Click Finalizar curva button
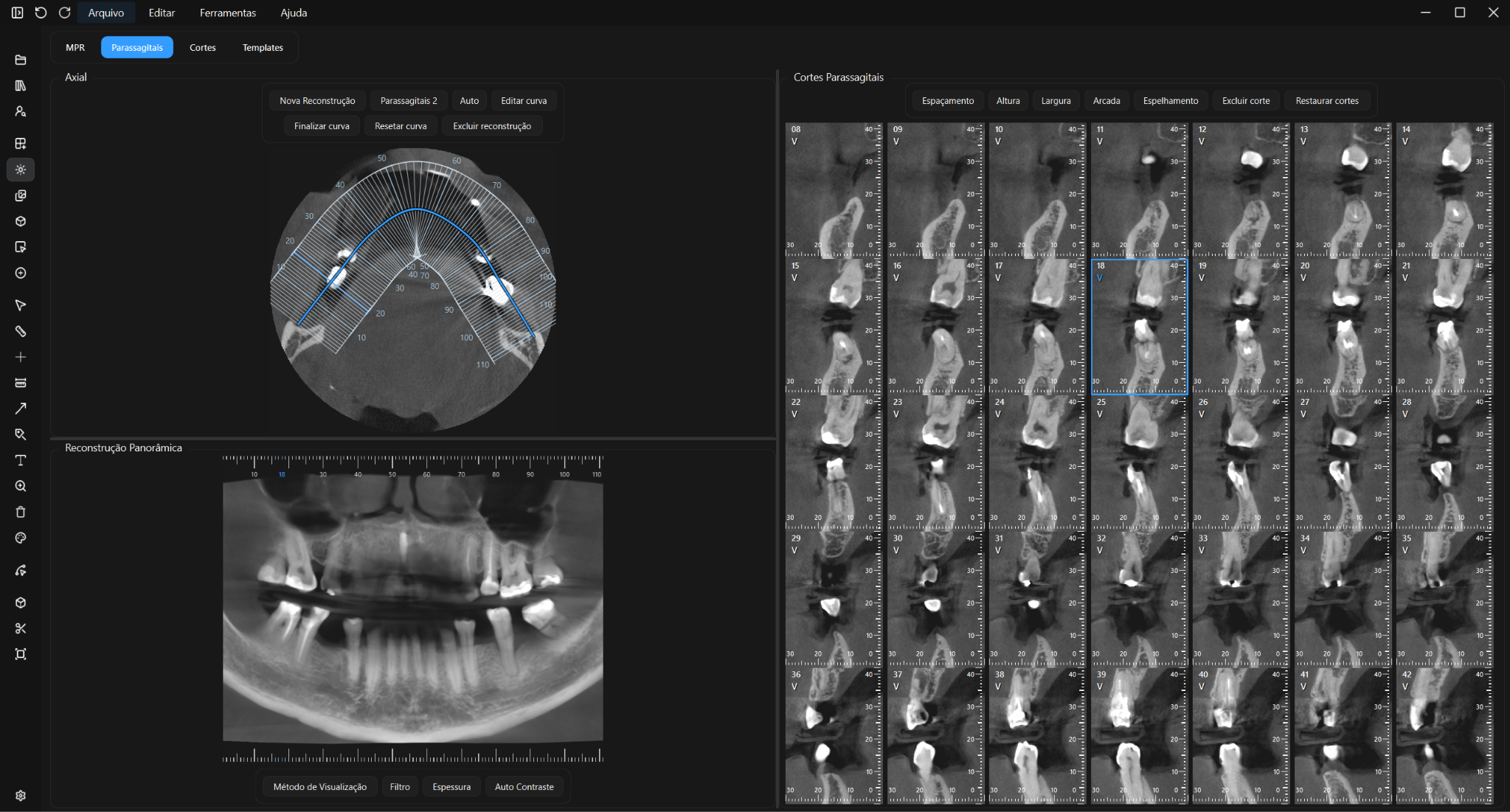Screen dimensions: 1510x812 click(322, 126)
